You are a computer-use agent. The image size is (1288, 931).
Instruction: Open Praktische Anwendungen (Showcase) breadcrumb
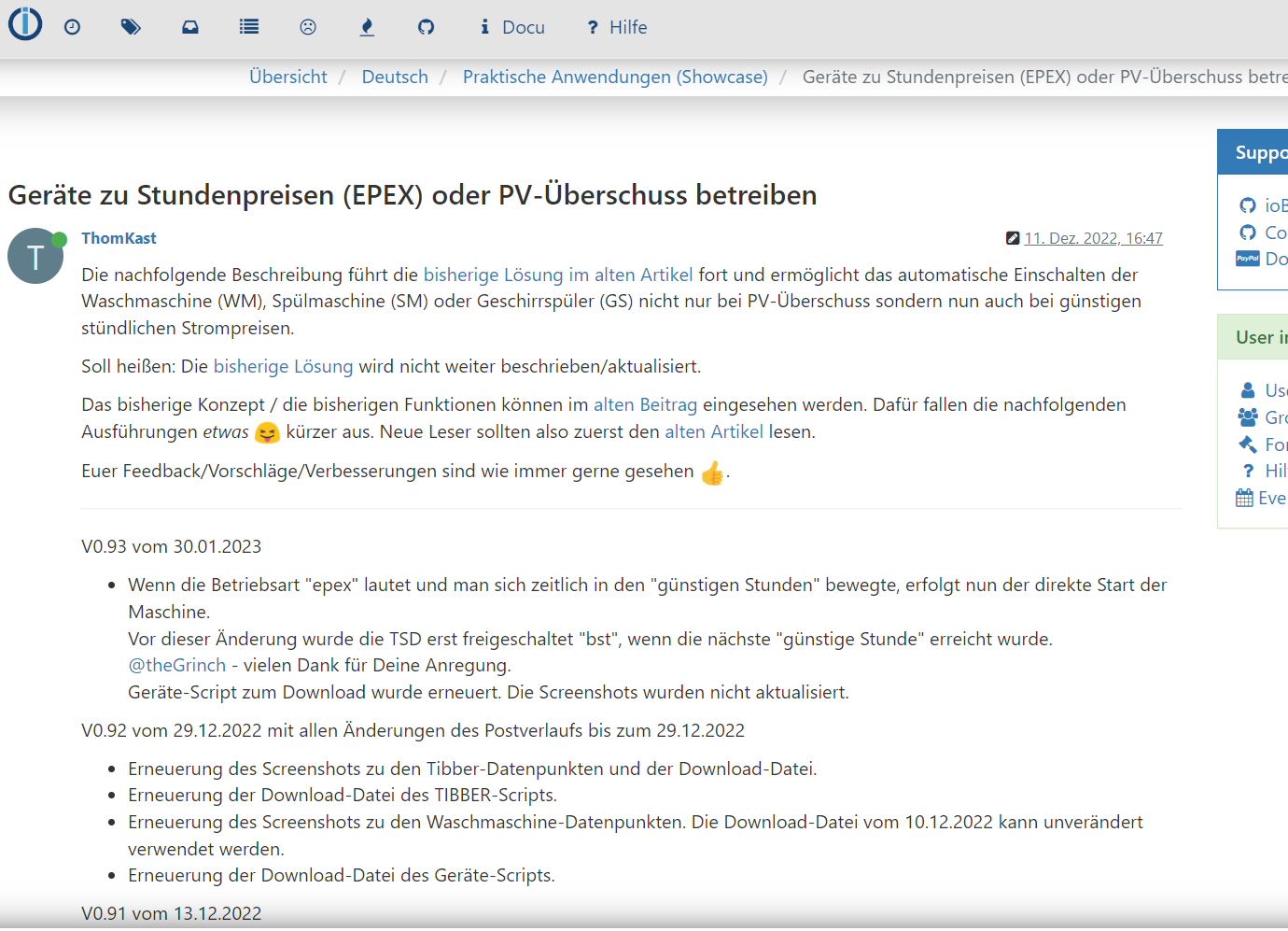click(615, 78)
